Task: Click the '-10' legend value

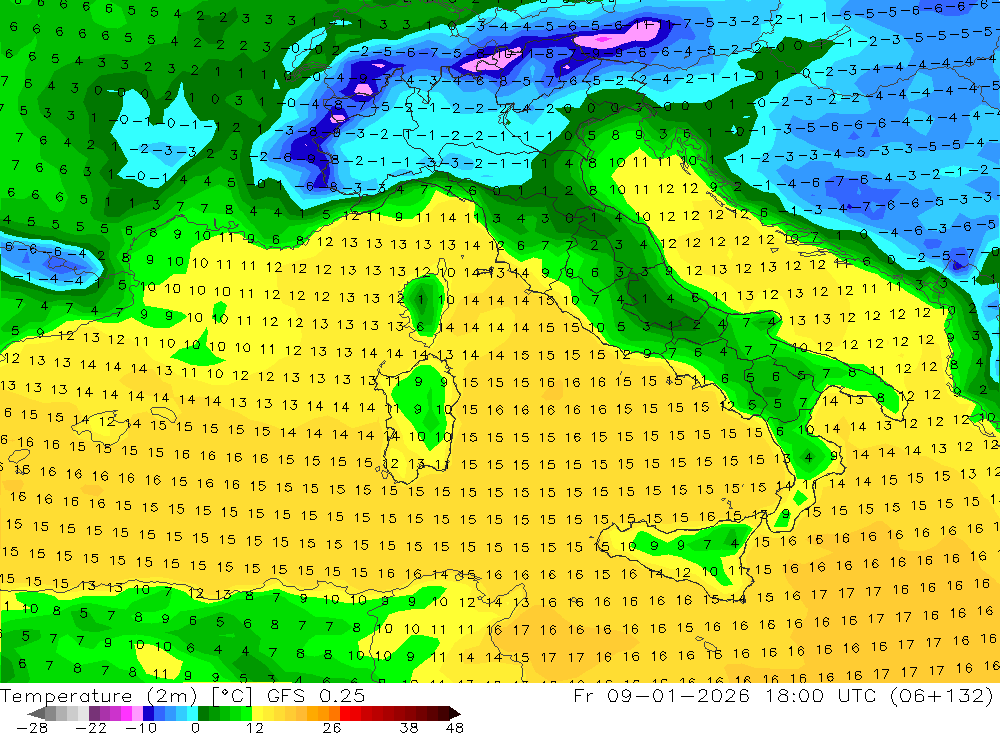Action: (141, 727)
